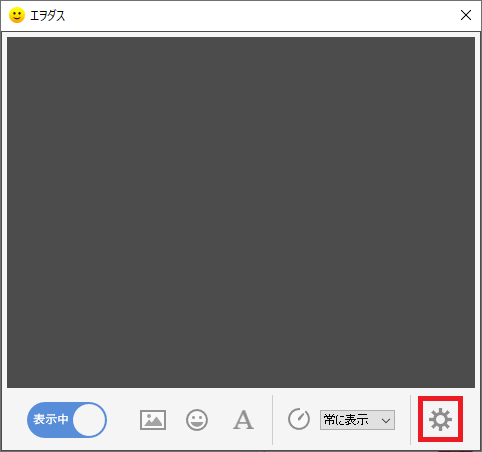Add an image using the landscape photo icon
Viewport: 482px width, 452px height.
click(x=153, y=420)
